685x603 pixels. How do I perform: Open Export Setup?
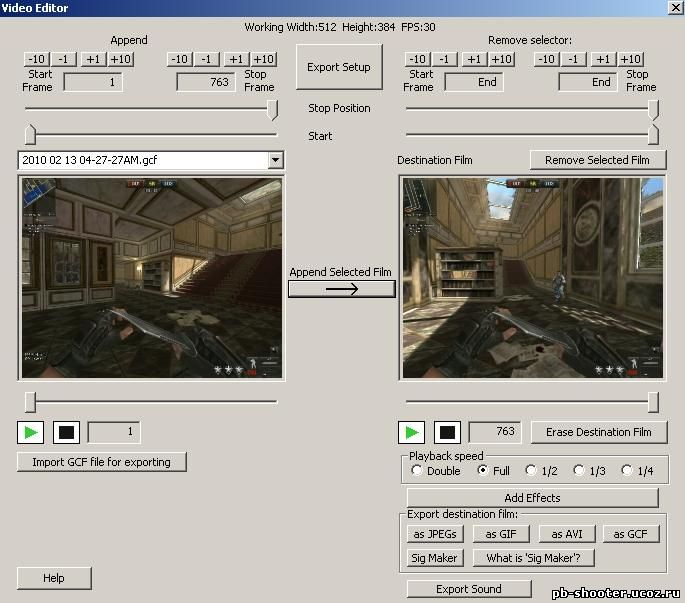point(339,67)
